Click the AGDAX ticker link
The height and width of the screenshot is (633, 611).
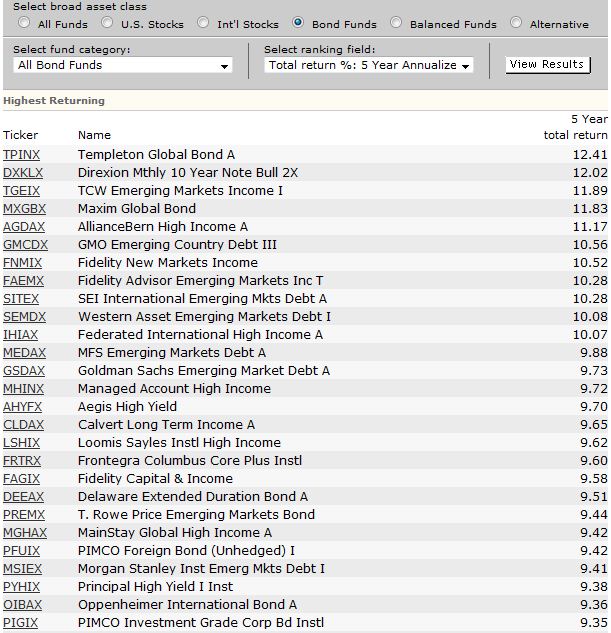tap(24, 227)
